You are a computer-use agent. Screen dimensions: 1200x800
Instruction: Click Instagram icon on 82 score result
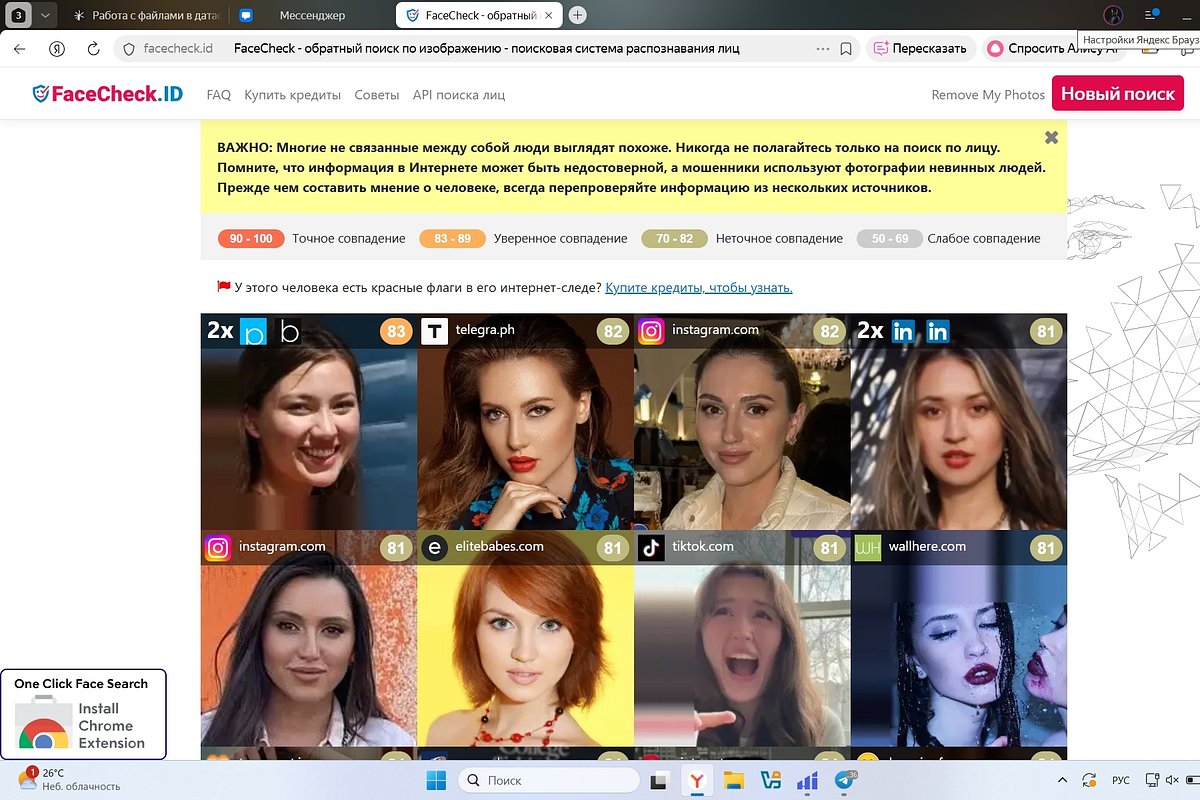pos(651,331)
